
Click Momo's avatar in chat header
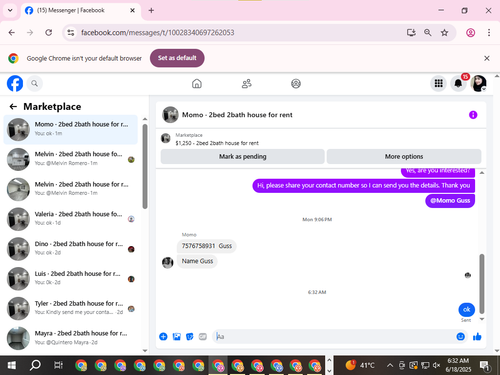pos(170,115)
